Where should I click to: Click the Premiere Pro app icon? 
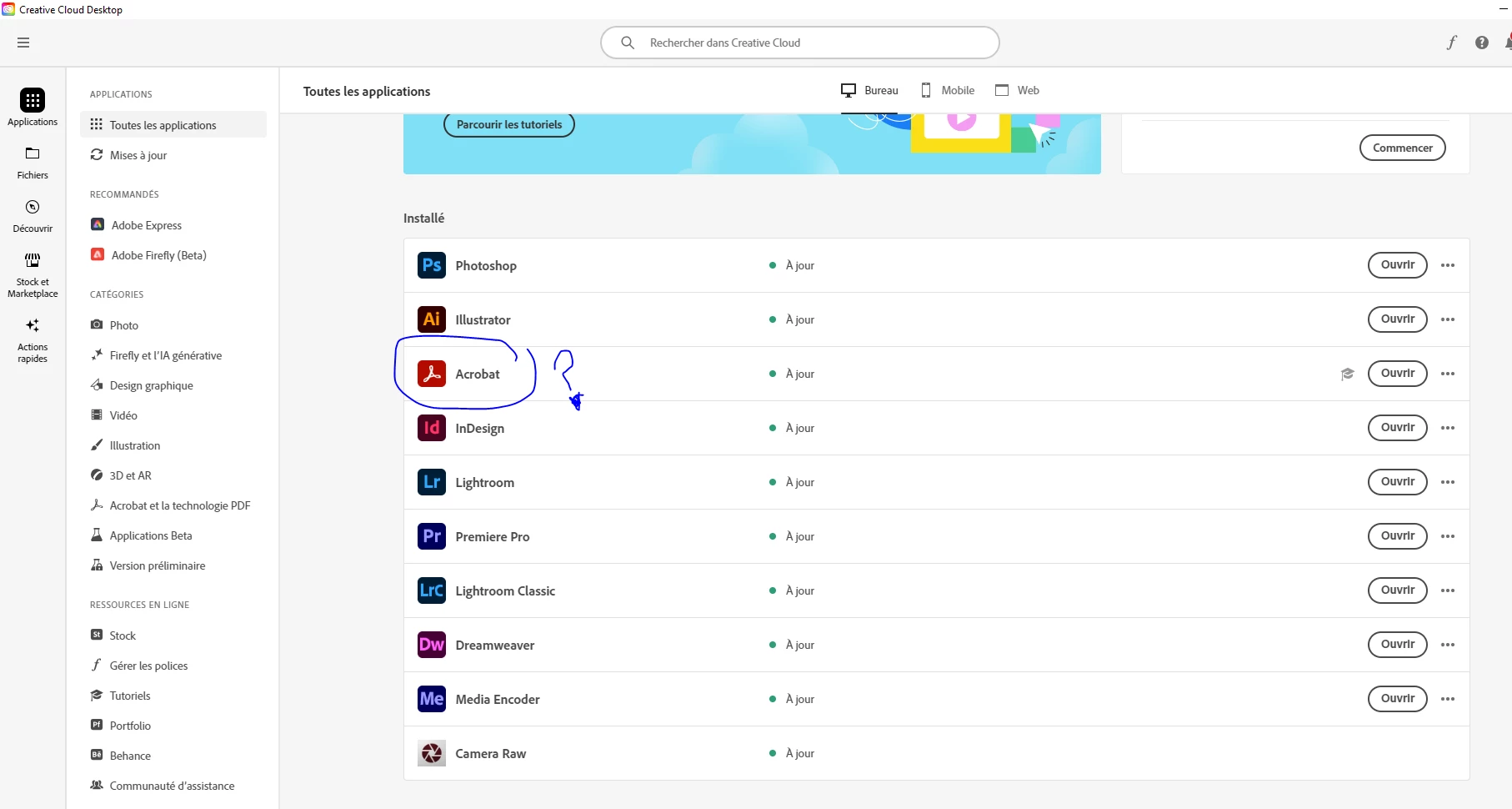[x=432, y=536]
